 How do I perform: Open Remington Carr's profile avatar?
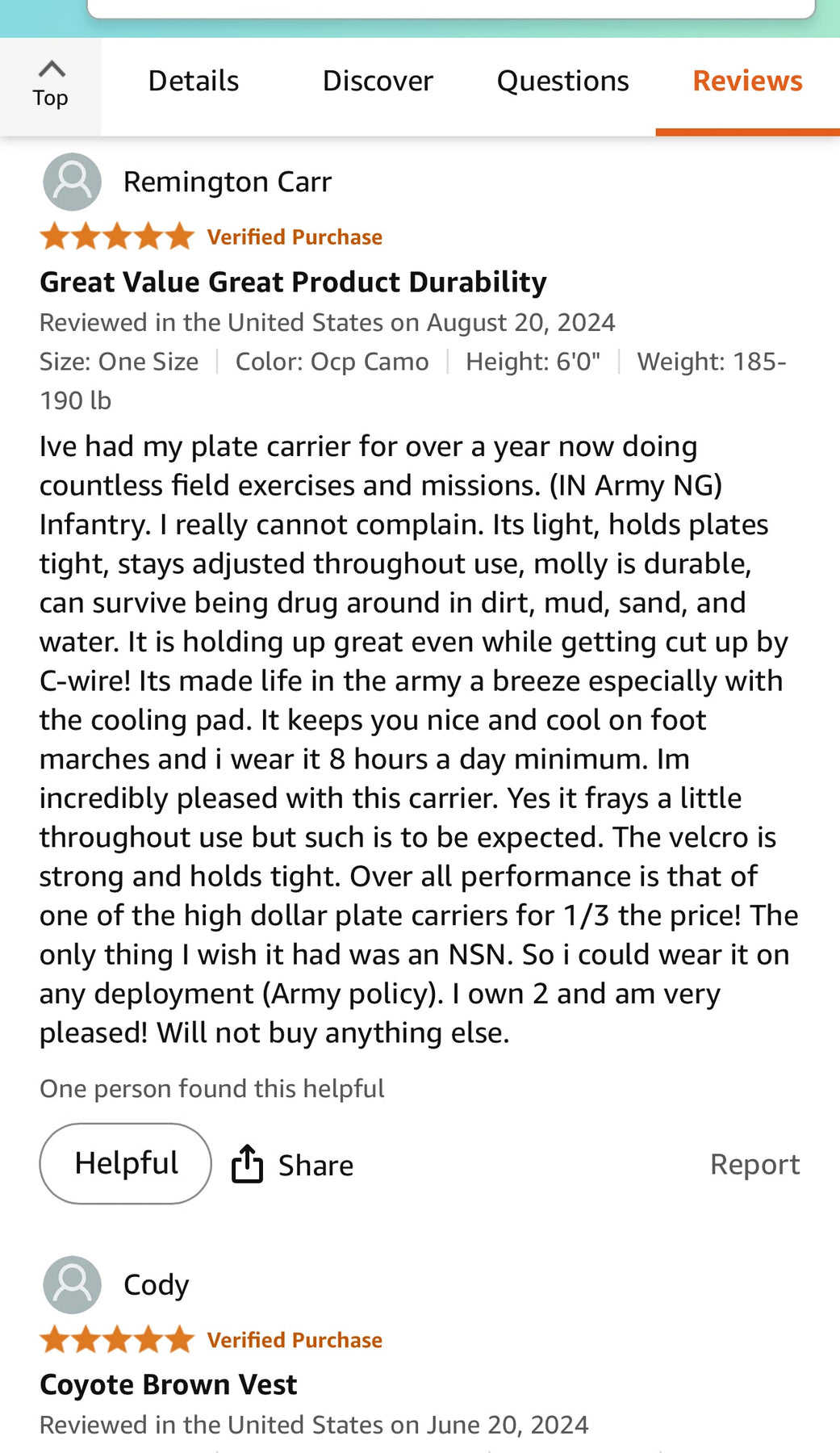click(x=72, y=182)
